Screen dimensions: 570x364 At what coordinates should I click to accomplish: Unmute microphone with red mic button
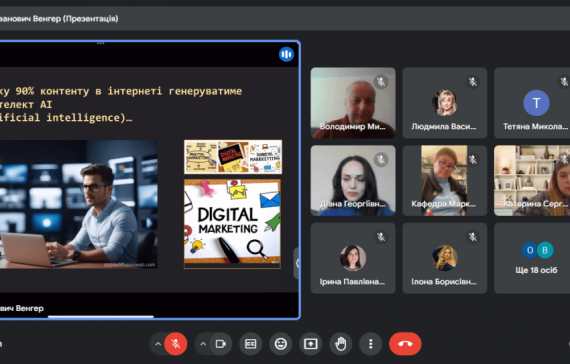[x=176, y=344]
